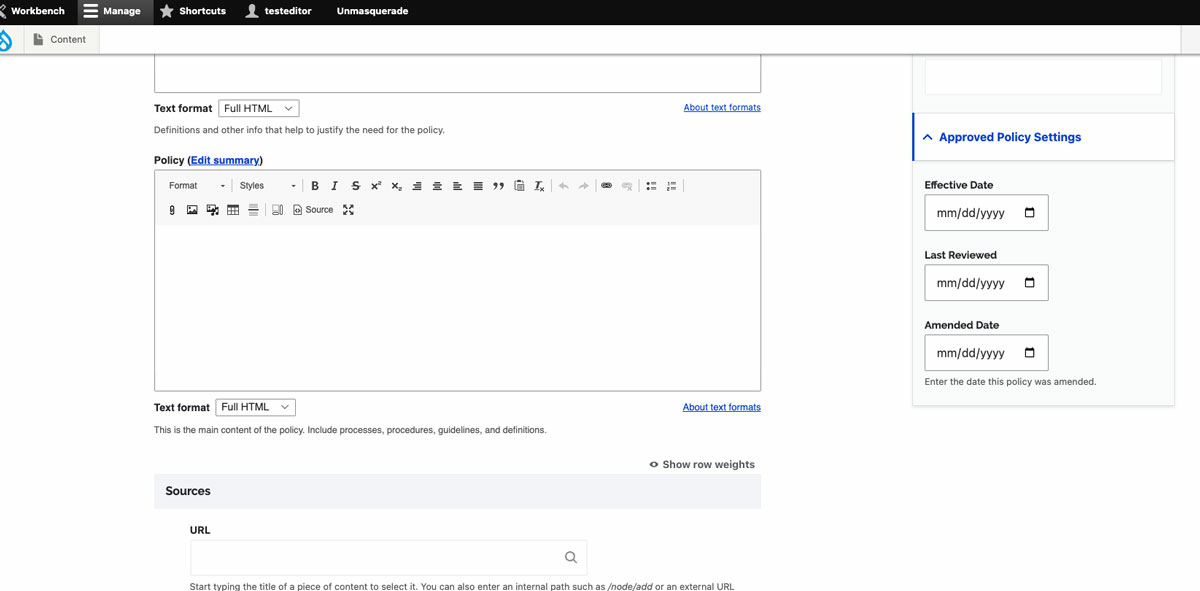Focus the Sources URL input field
Screen dimensions: 1200x591
click(388, 557)
